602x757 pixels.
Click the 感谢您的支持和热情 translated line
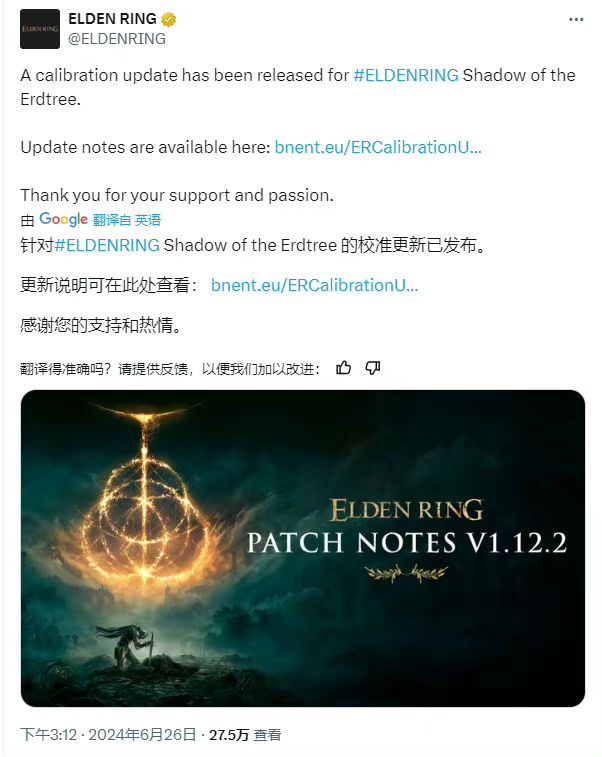point(101,325)
